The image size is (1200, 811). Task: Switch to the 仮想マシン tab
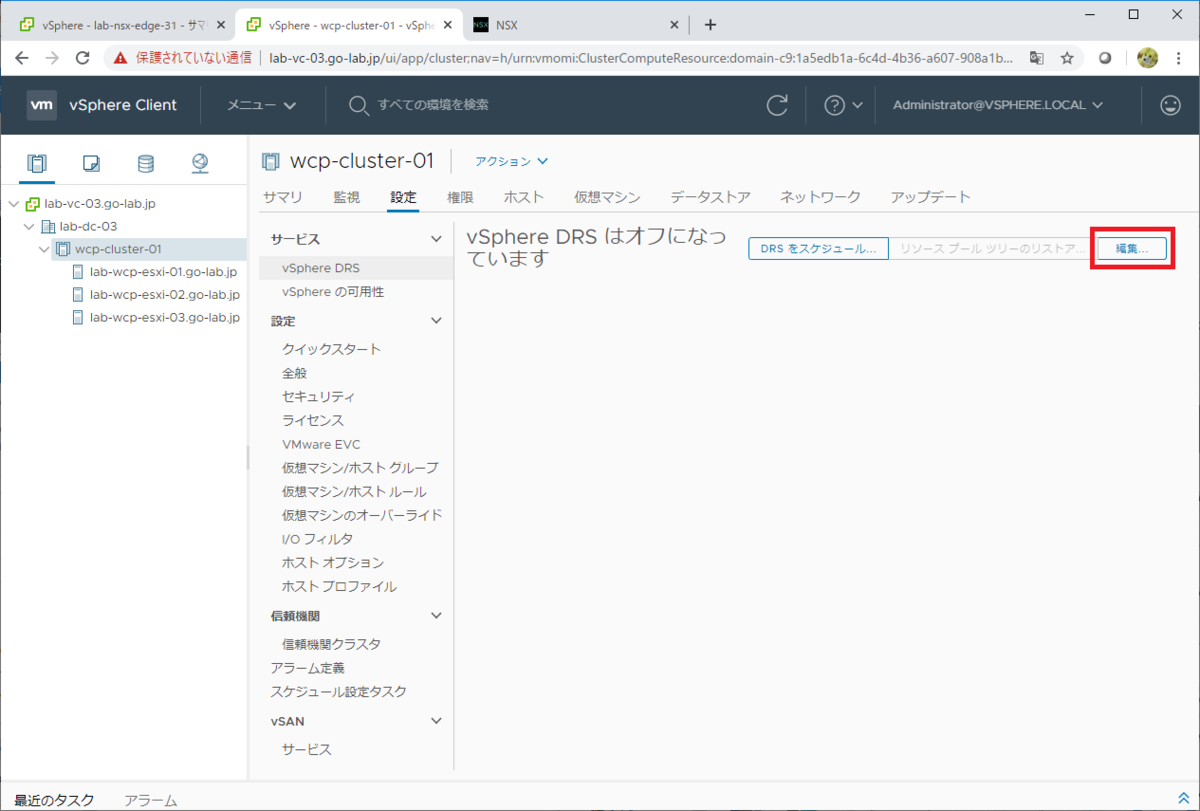coord(607,197)
